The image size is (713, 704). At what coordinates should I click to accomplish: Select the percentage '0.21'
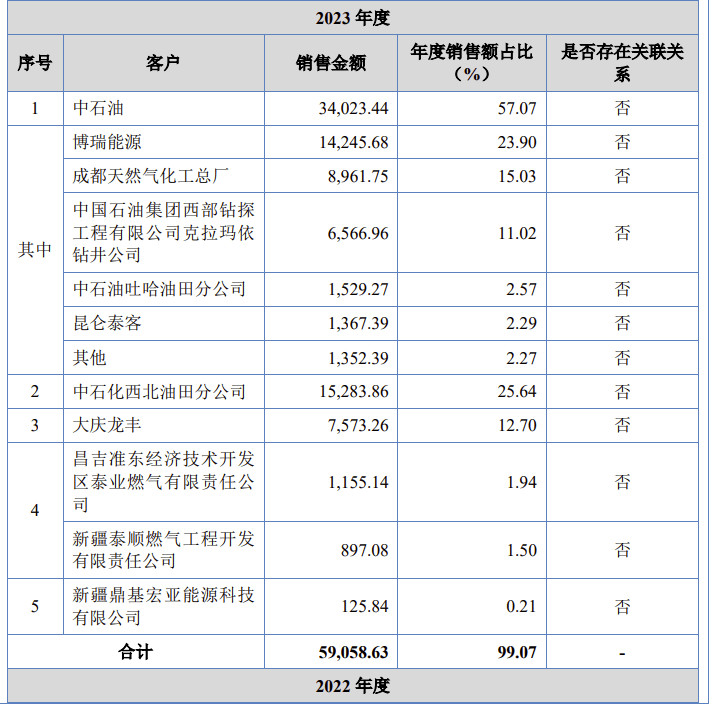(522, 606)
